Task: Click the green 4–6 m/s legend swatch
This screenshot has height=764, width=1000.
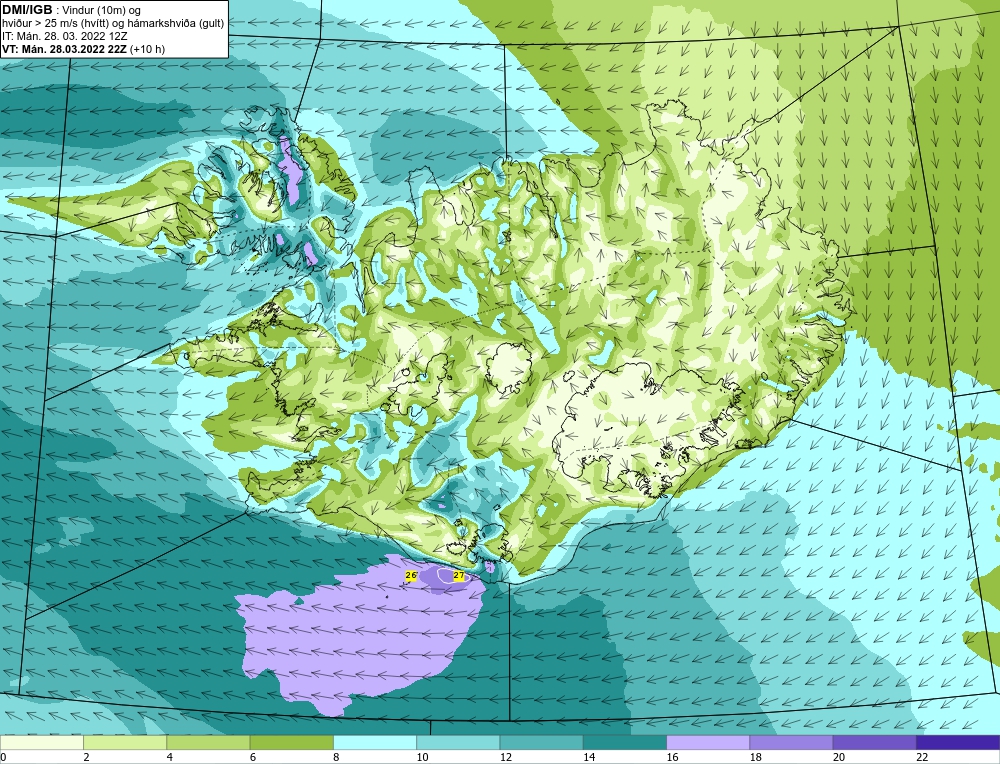Action: (209, 742)
